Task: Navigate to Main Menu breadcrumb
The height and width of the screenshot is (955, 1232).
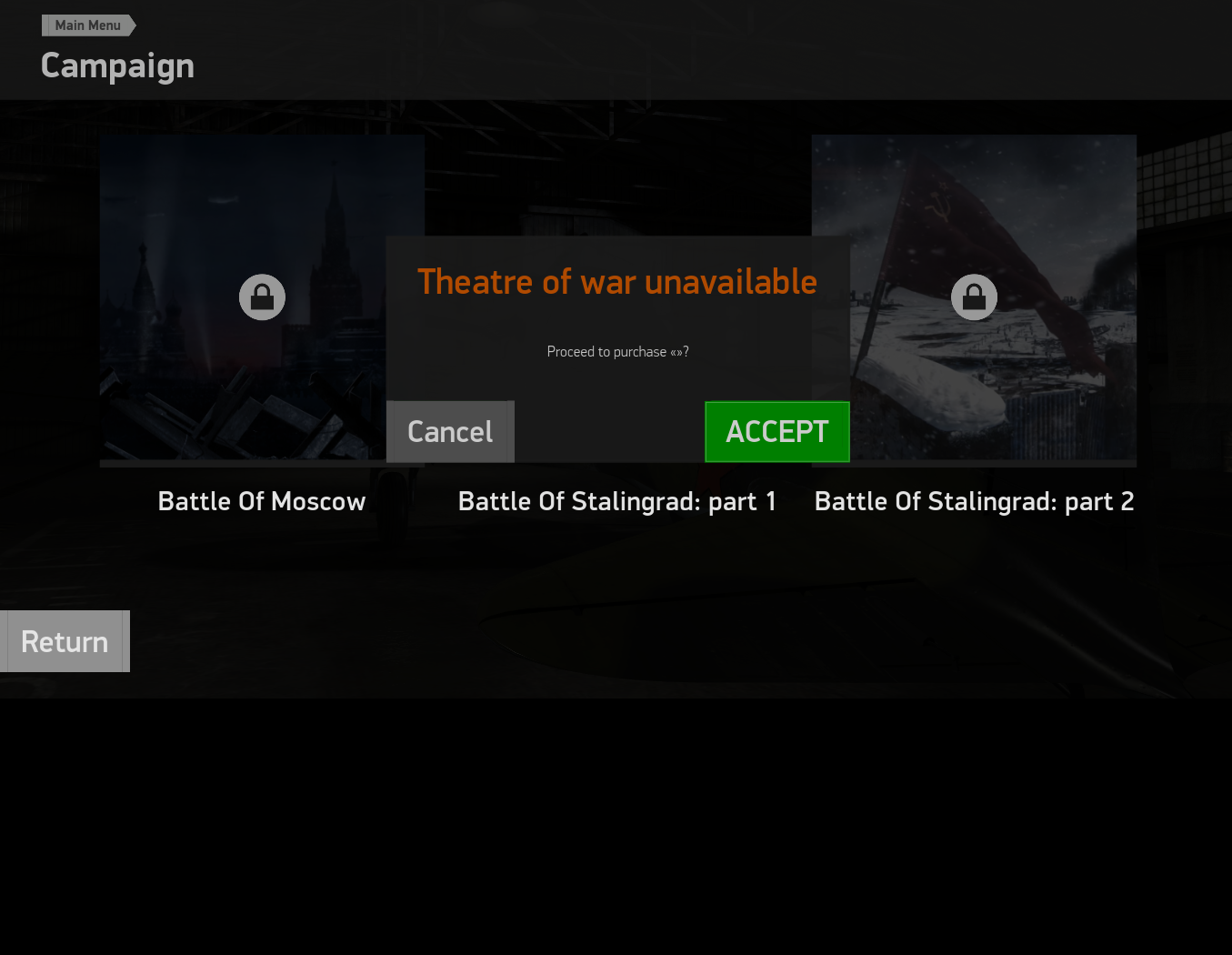Action: click(x=88, y=25)
